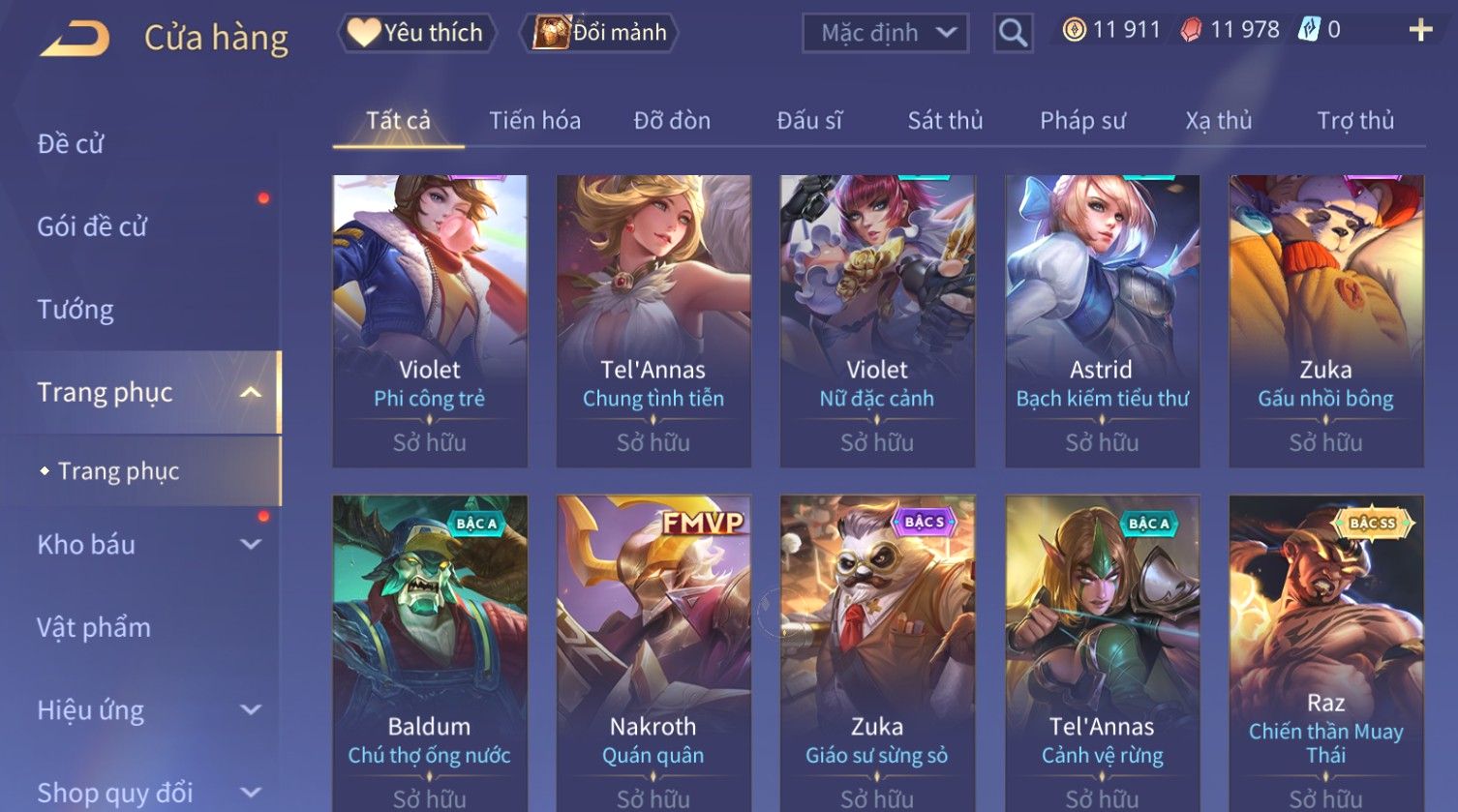Open Tướng in the sidebar

[x=76, y=310]
